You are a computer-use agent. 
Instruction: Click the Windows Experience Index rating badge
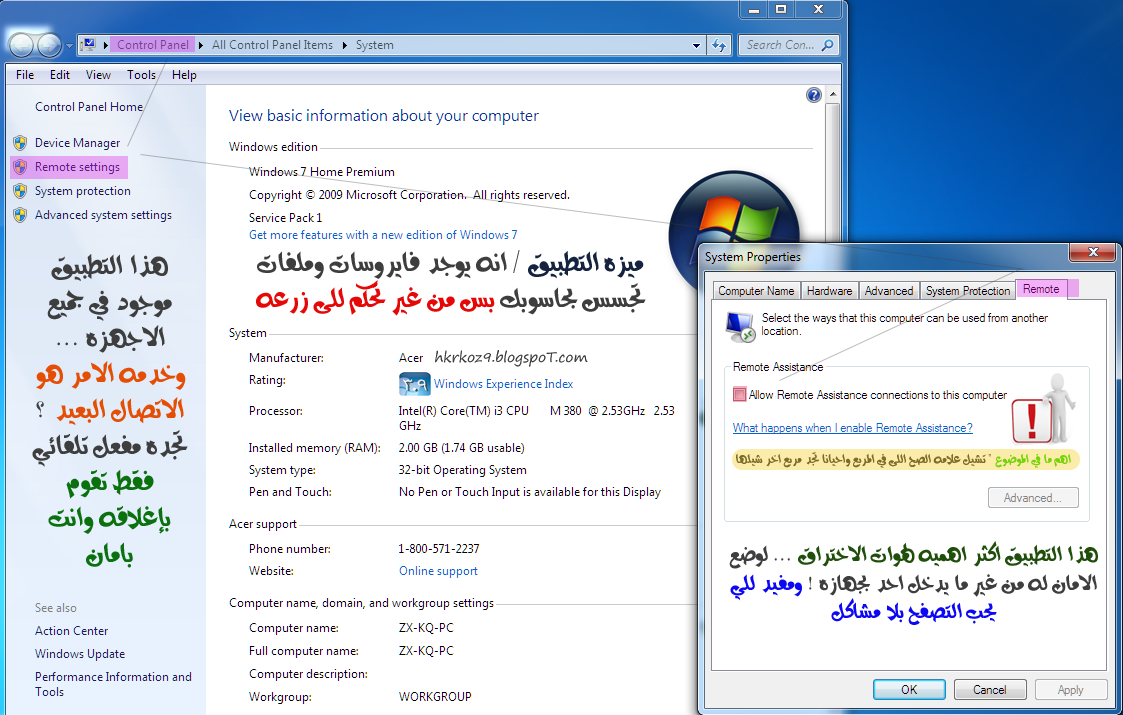click(x=414, y=384)
